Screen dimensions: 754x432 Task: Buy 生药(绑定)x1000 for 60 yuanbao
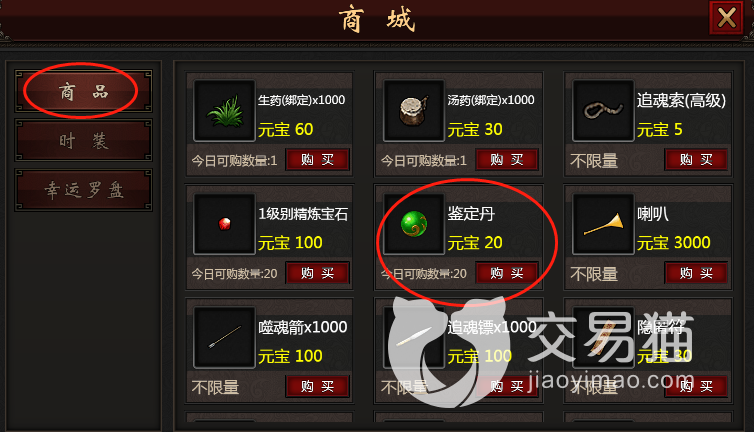tap(317, 159)
